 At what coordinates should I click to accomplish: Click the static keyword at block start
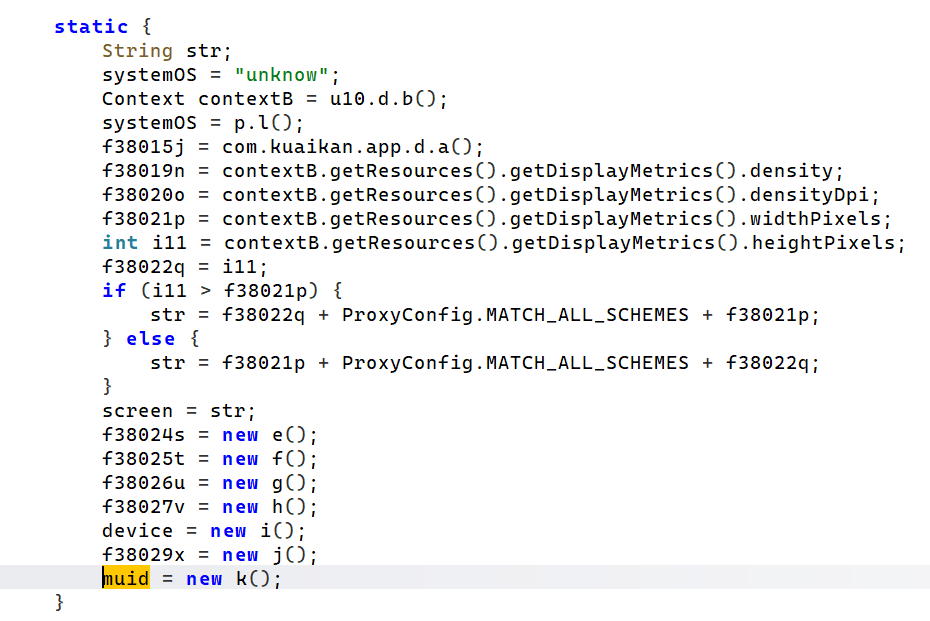coord(91,27)
